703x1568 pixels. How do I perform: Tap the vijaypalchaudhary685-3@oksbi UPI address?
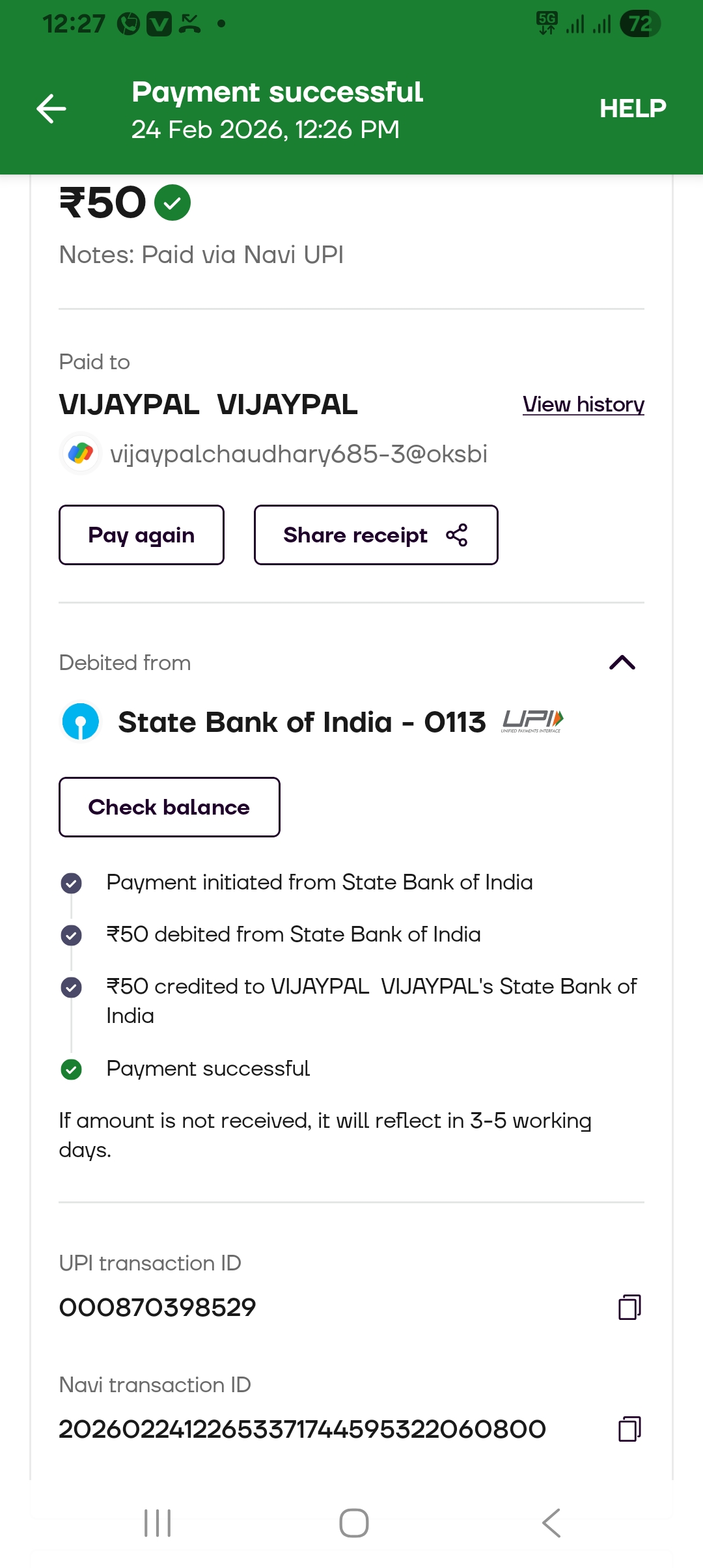298,454
